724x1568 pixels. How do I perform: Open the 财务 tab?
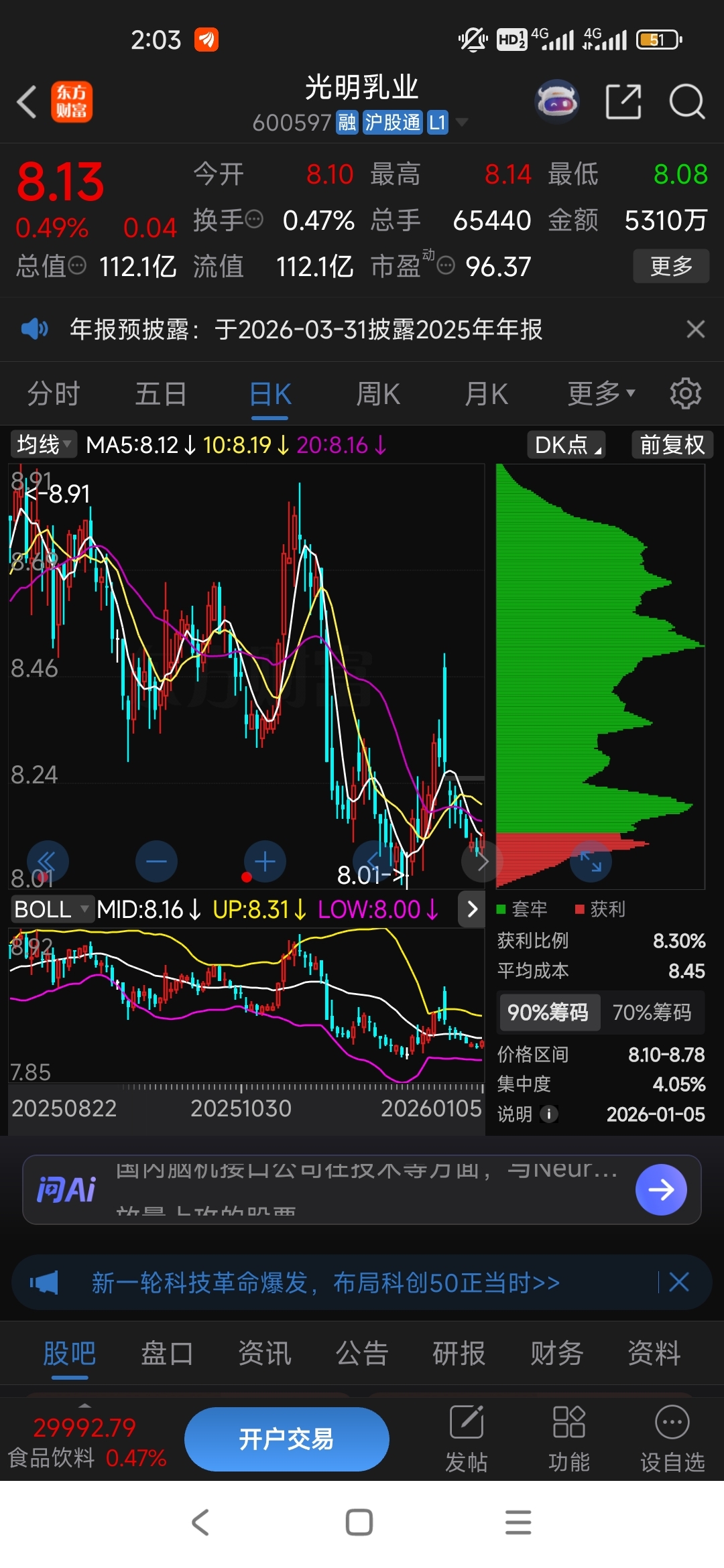(557, 1354)
